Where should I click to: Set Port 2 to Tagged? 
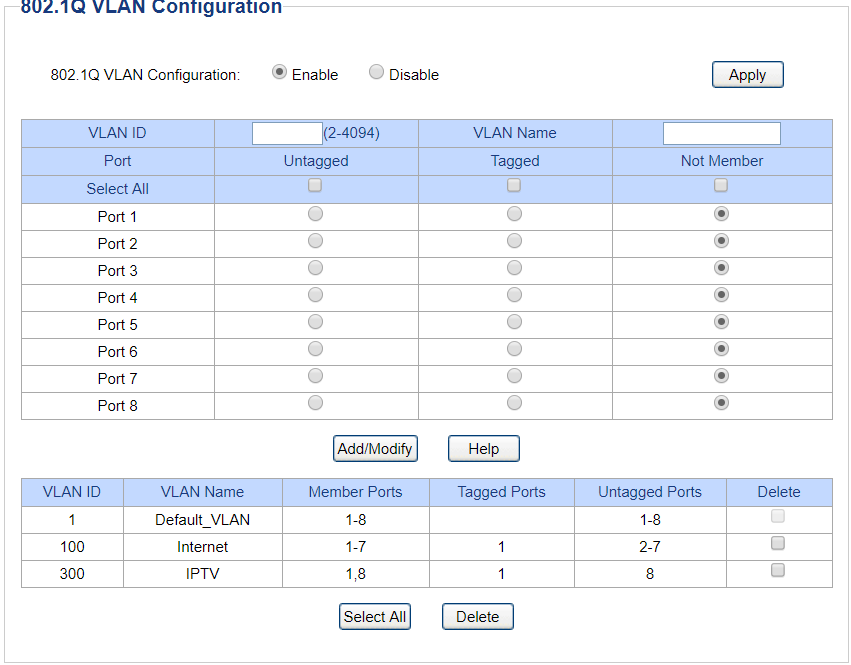click(x=514, y=241)
